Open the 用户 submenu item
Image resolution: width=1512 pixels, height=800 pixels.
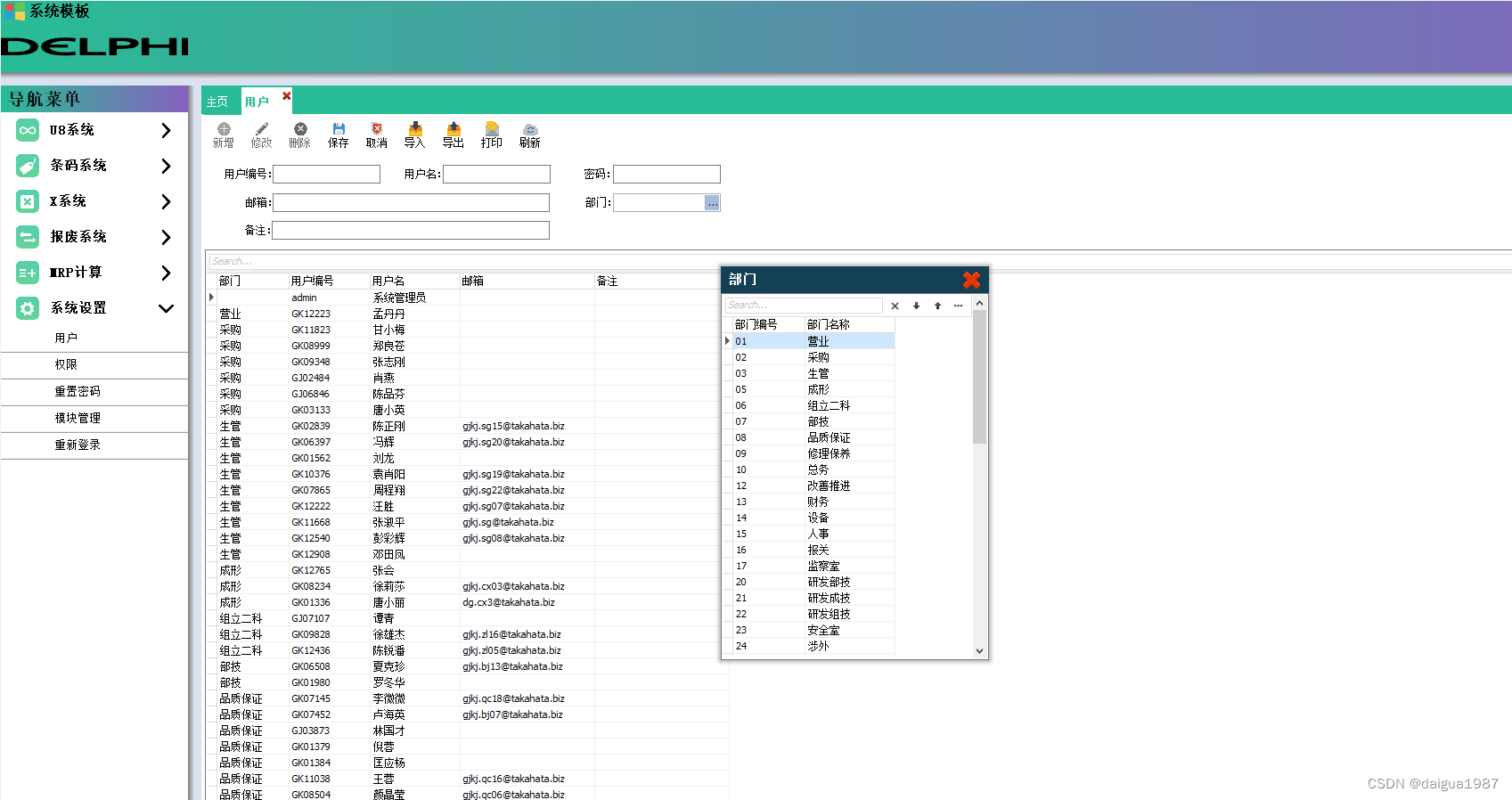[x=94, y=339]
